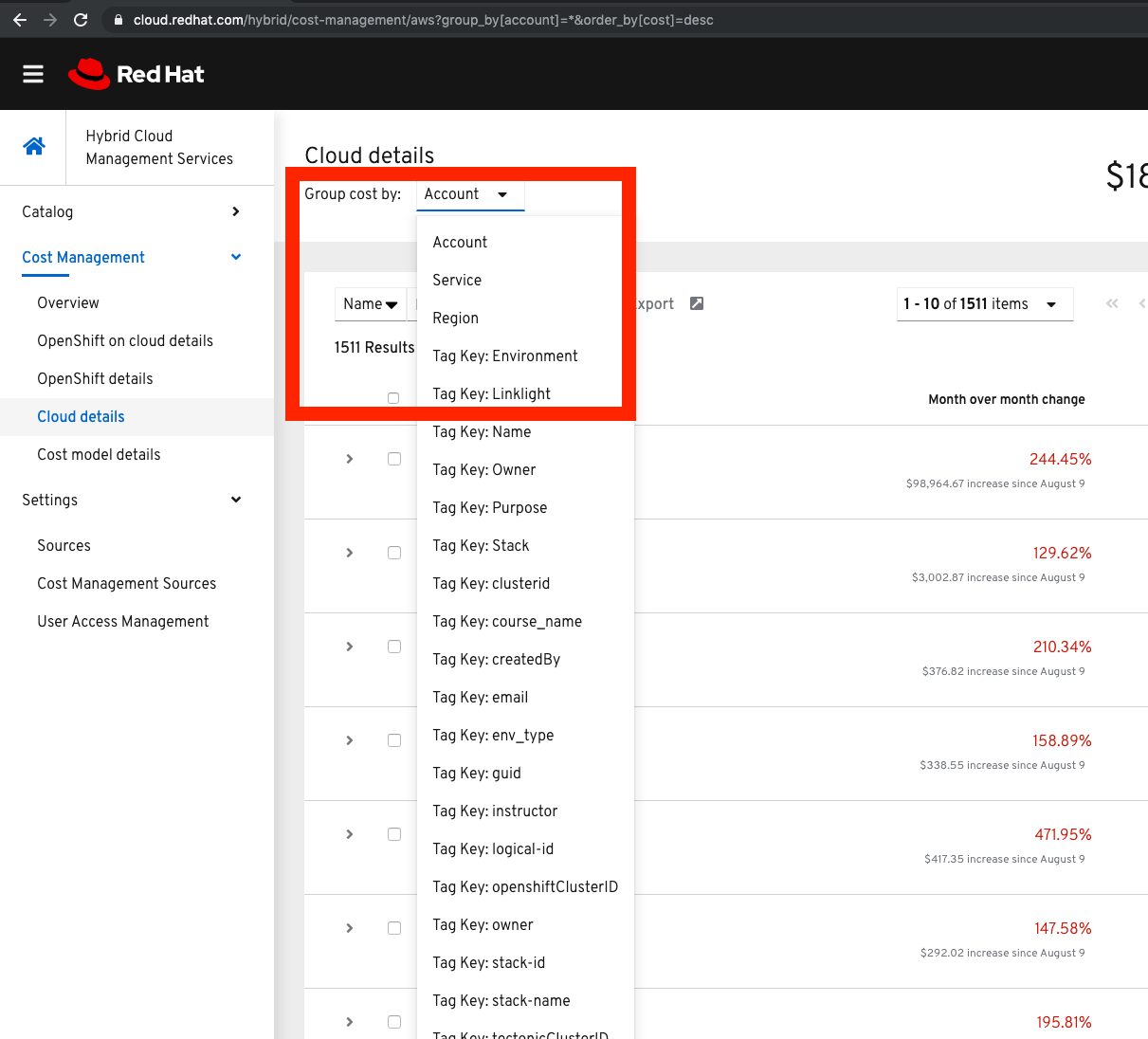The image size is (1148, 1039).
Task: Choose Tag Key: Linklight option
Action: tap(525, 394)
